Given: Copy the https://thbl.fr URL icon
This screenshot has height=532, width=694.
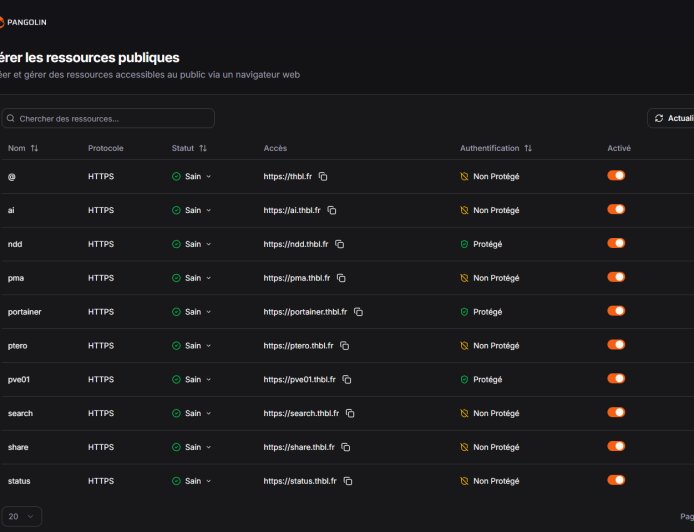Looking at the screenshot, I should point(323,176).
